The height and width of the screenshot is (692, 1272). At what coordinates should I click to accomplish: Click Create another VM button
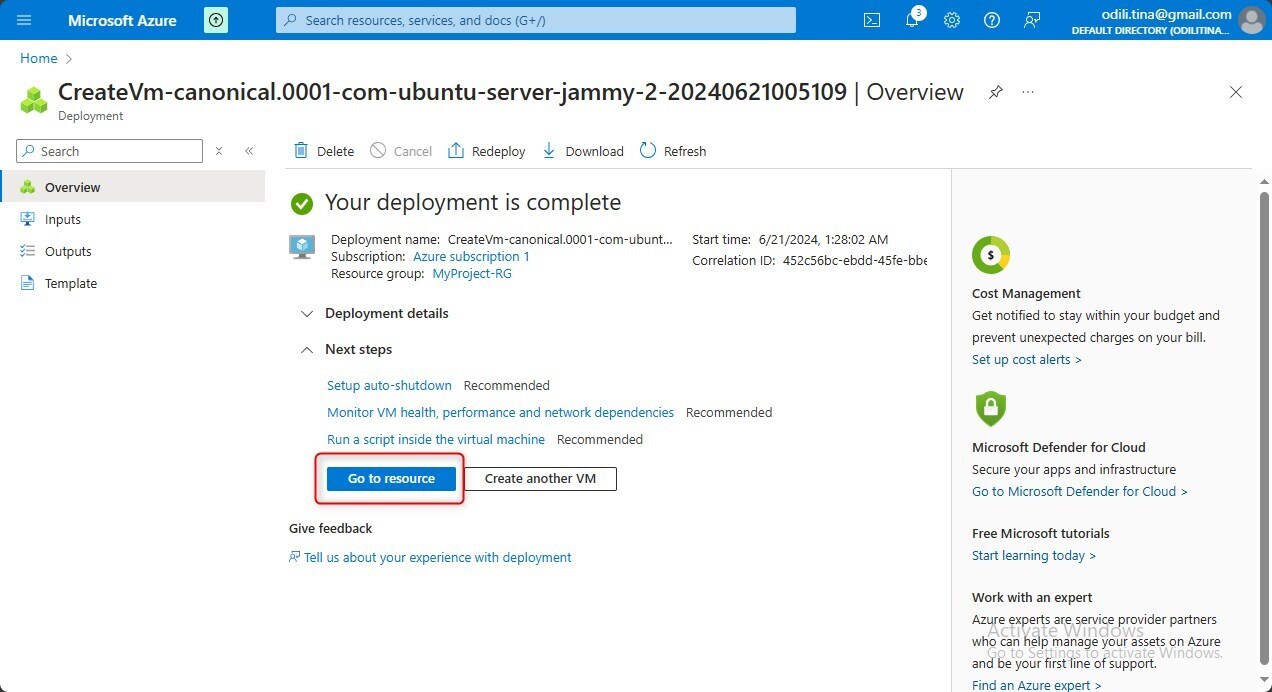(540, 479)
